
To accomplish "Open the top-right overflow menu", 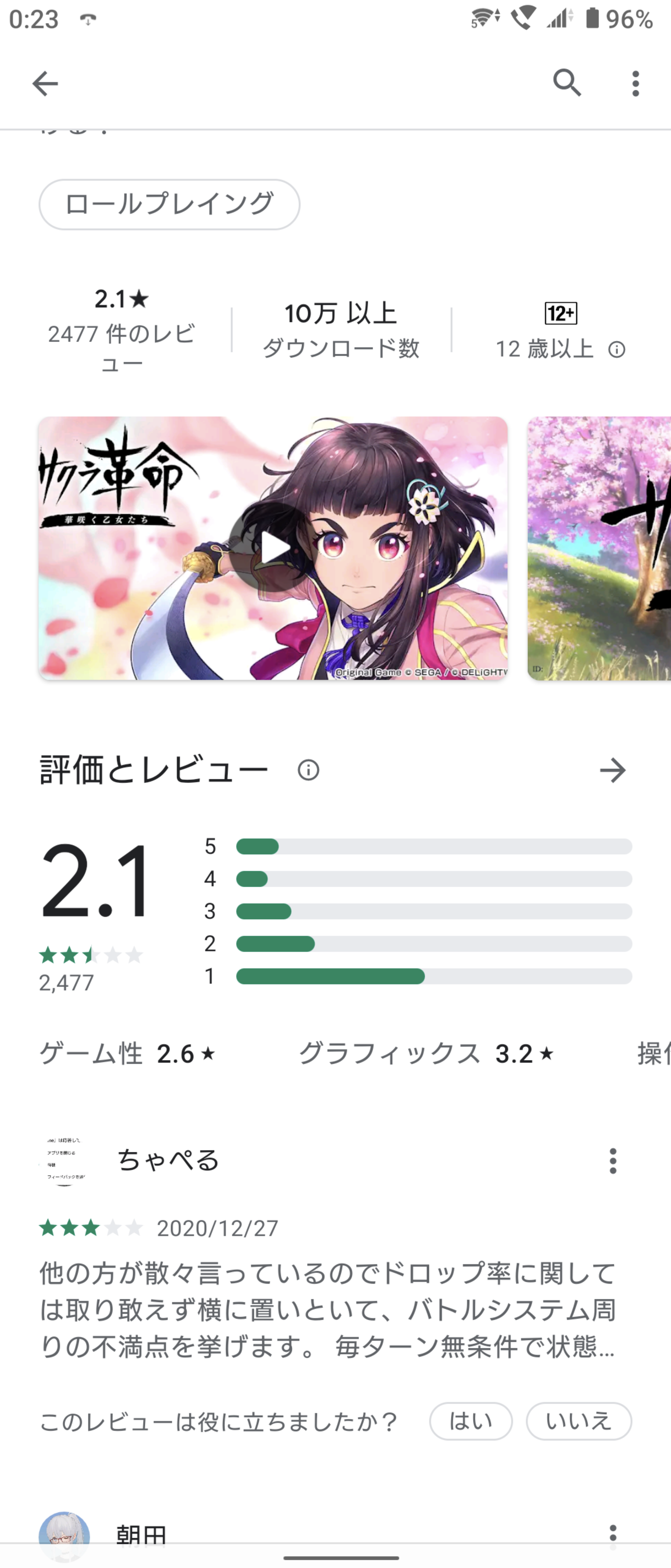I will [635, 83].
